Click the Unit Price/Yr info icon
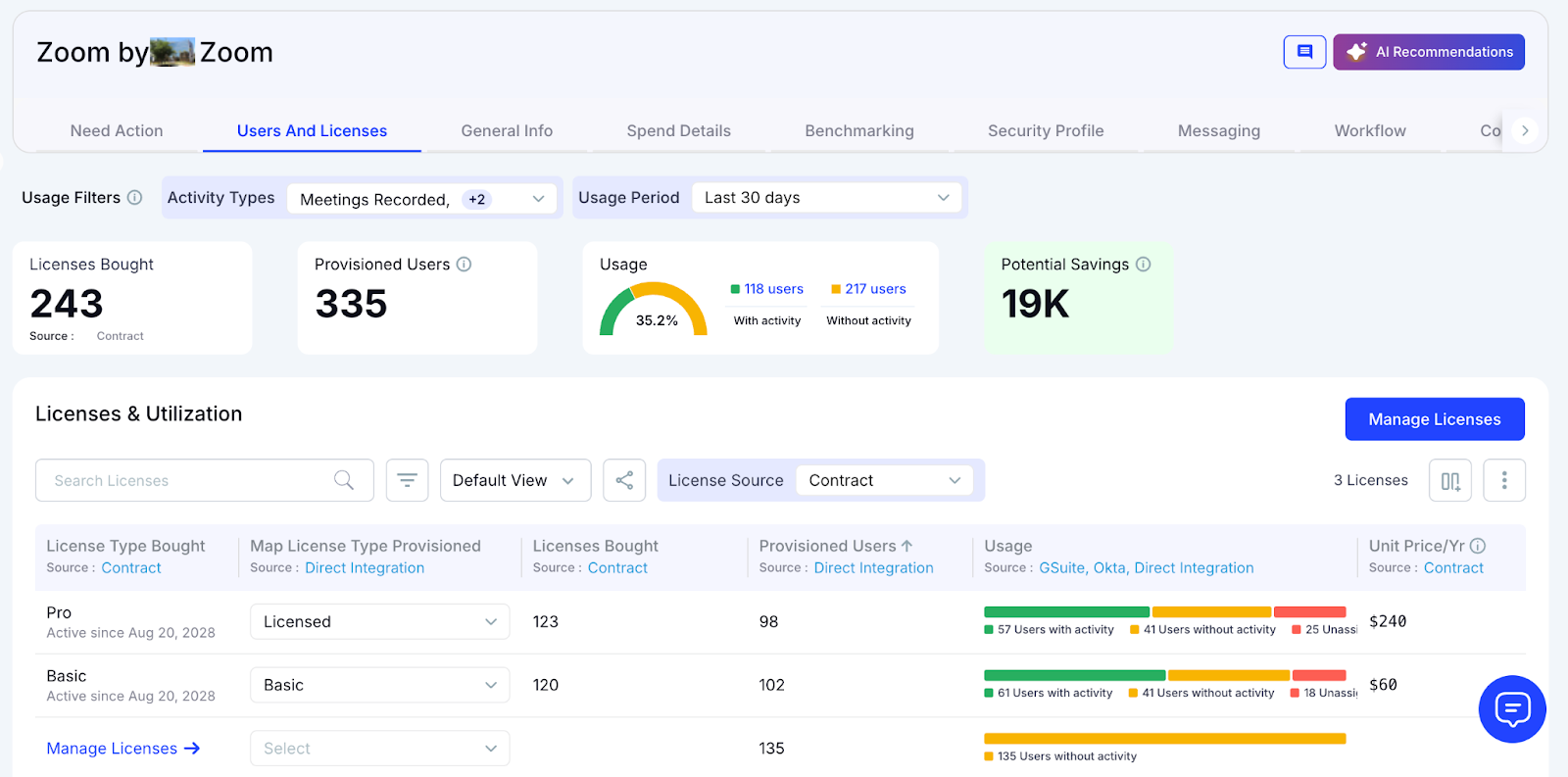 point(1478,546)
